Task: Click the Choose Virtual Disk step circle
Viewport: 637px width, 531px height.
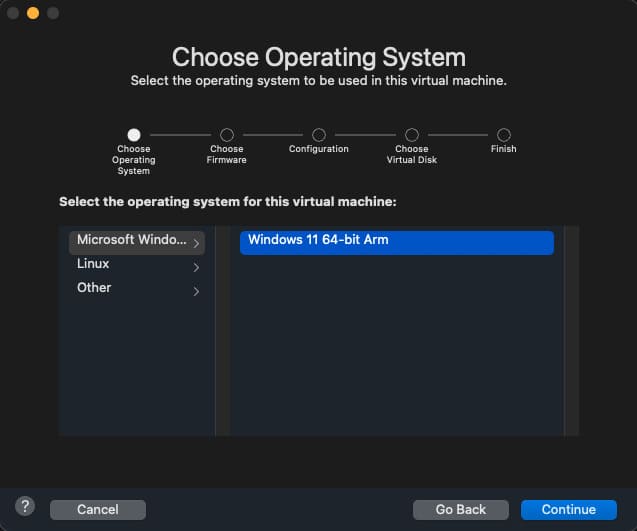Action: (x=412, y=134)
